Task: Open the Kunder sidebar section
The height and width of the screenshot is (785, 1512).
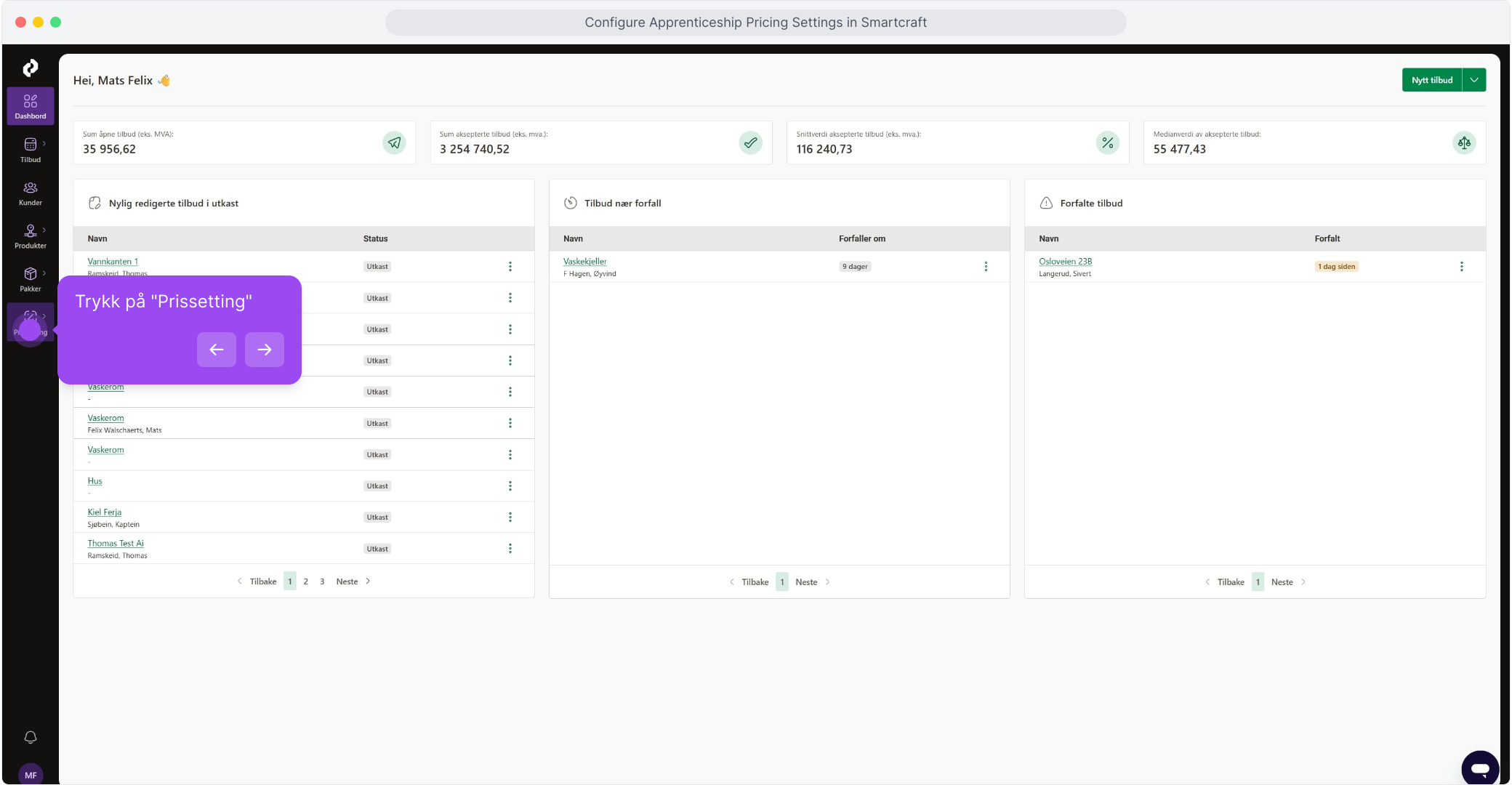Action: click(31, 193)
